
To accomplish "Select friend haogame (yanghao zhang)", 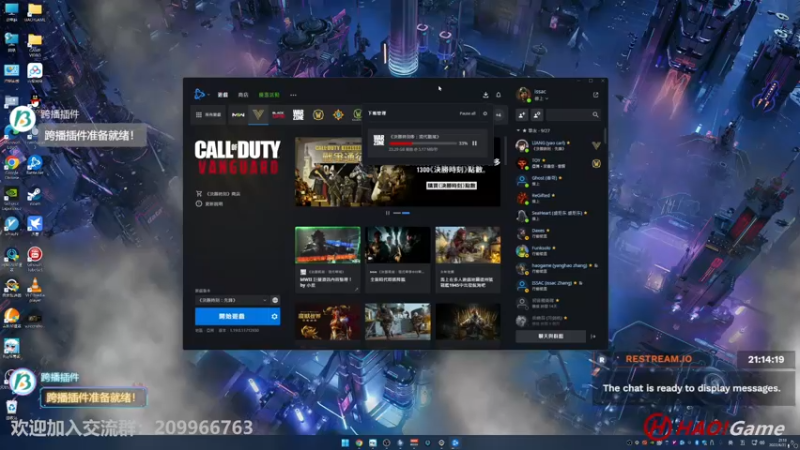I will [558, 268].
